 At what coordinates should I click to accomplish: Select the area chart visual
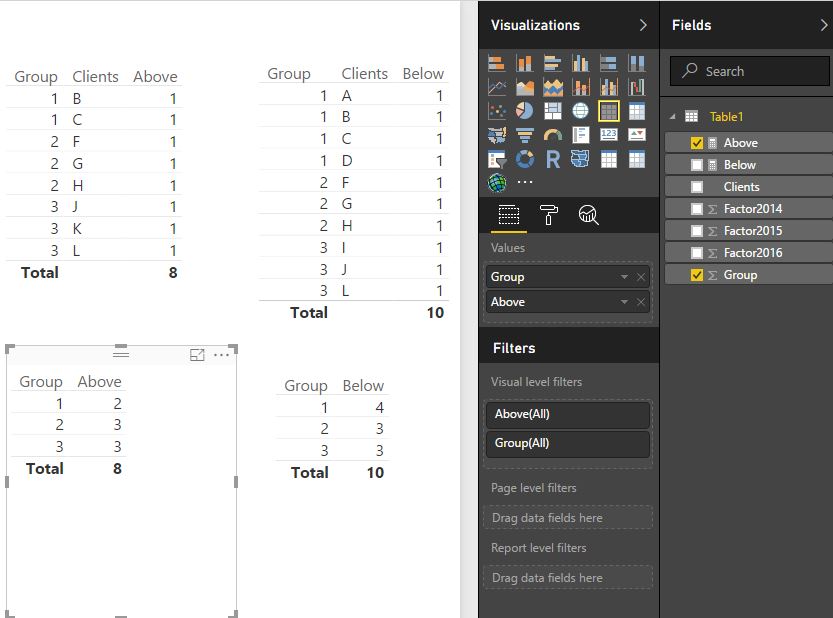pos(524,87)
